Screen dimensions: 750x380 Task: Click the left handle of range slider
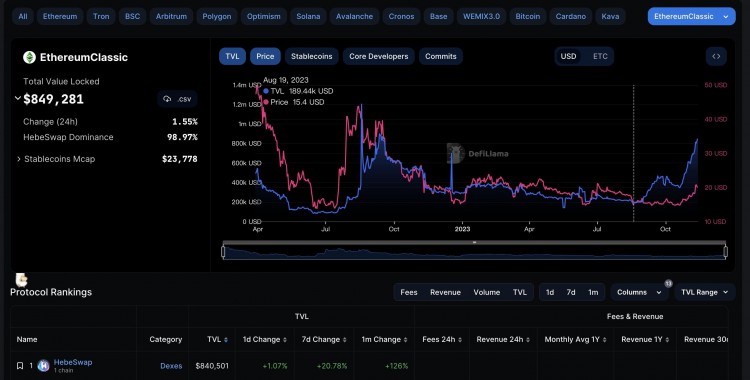pos(223,252)
